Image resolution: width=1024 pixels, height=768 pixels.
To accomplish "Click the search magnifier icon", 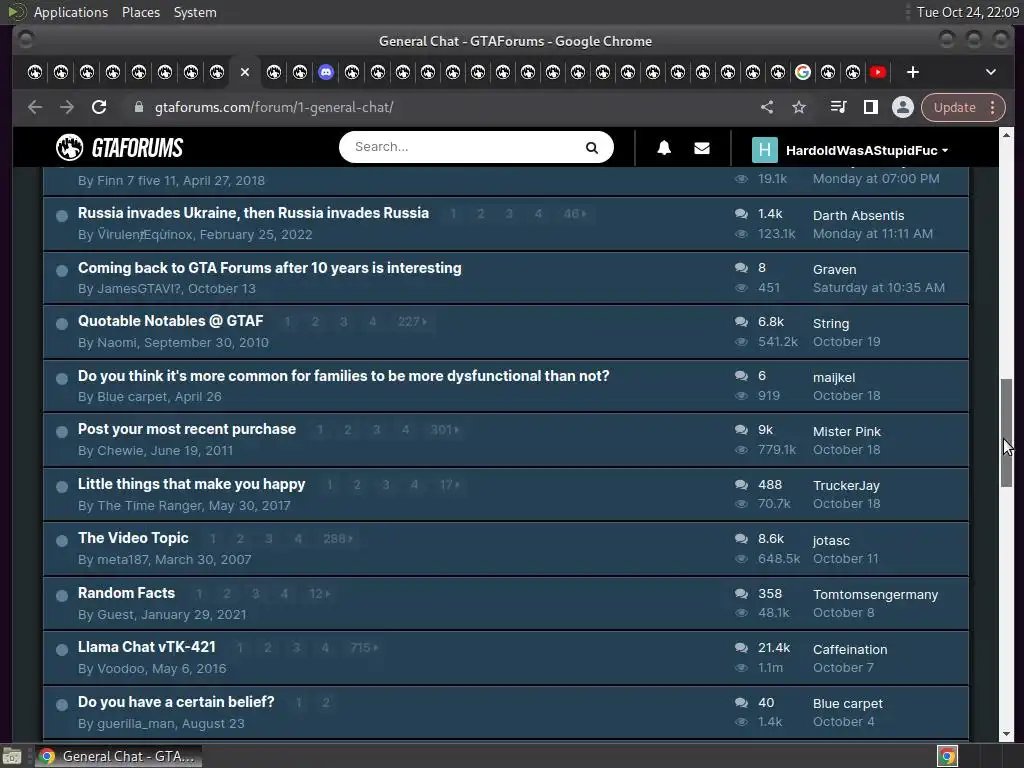I will 592,148.
